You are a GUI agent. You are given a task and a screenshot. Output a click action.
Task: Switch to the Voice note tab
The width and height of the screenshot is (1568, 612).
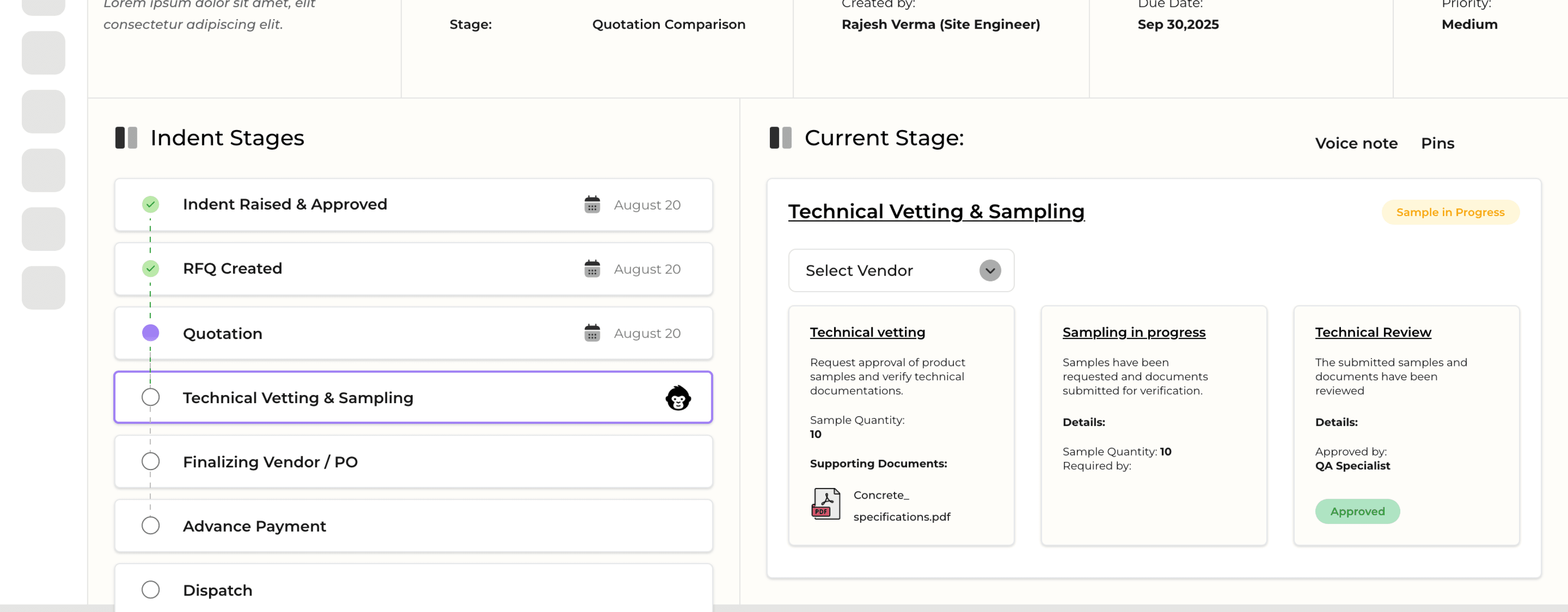click(x=1356, y=143)
